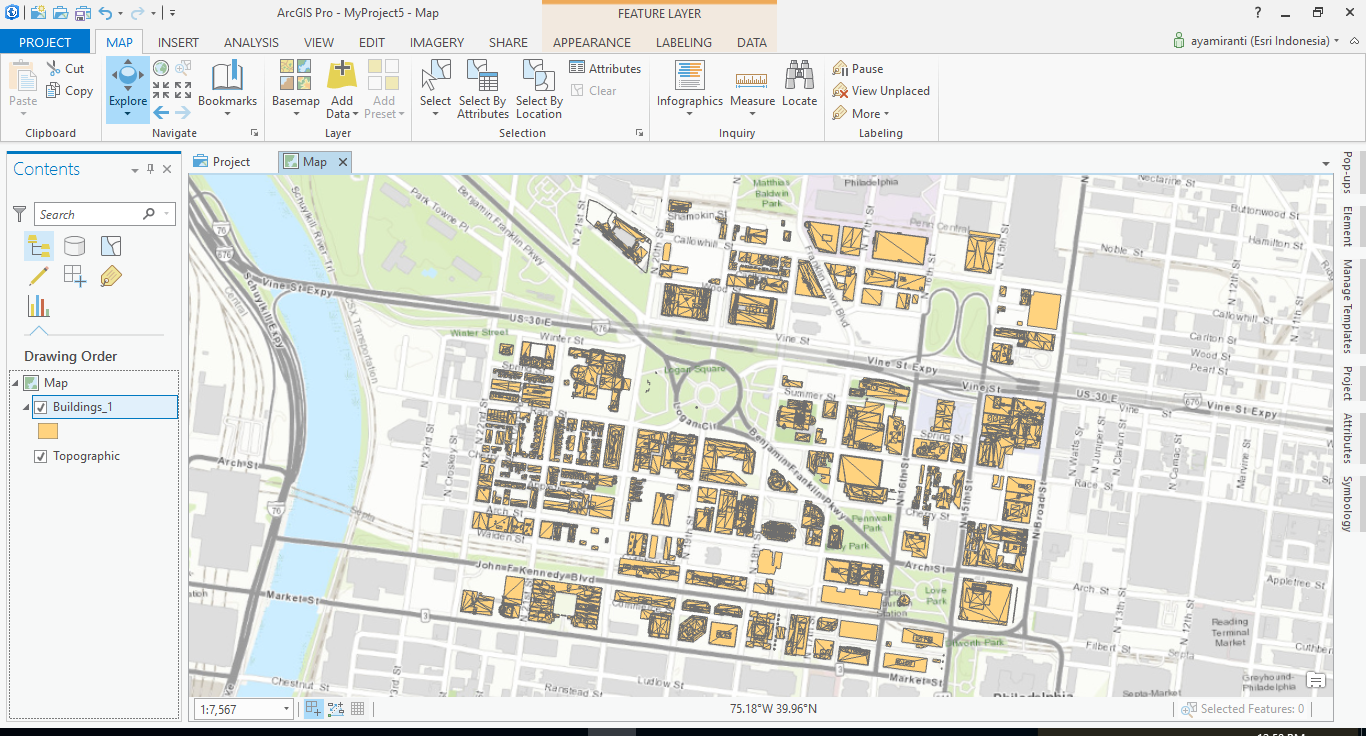
Task: Click the filter funnel icon in Contents
Action: click(19, 214)
